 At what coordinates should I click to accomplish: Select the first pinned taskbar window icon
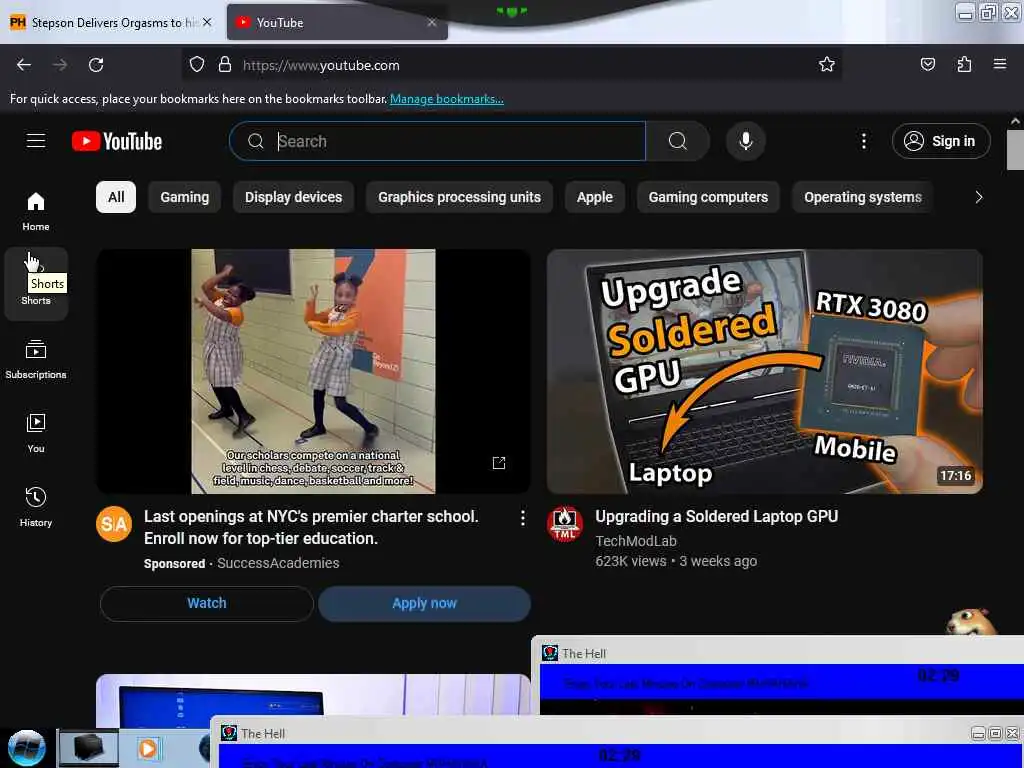click(89, 748)
